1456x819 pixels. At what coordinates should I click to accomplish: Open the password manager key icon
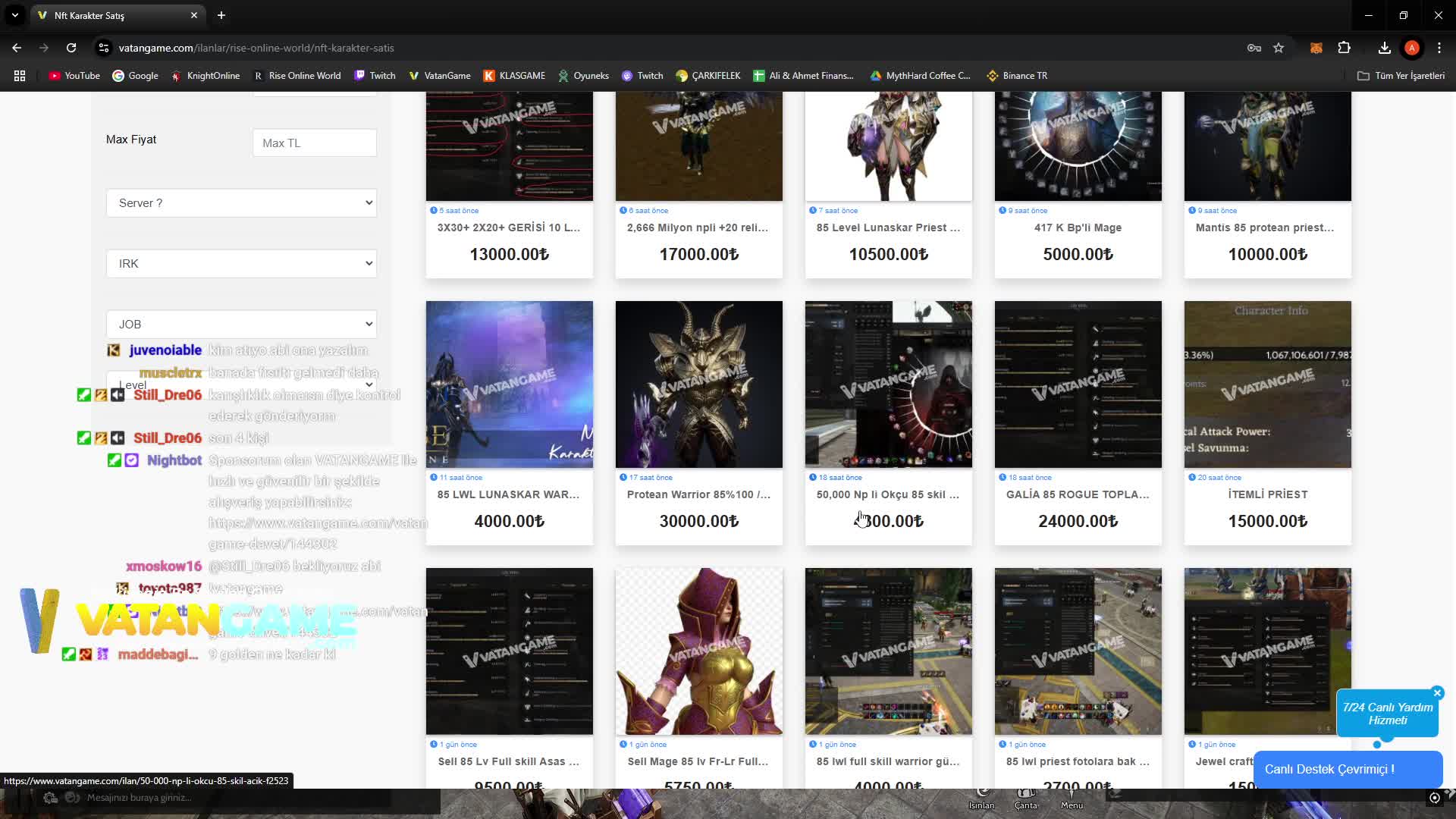(1254, 48)
